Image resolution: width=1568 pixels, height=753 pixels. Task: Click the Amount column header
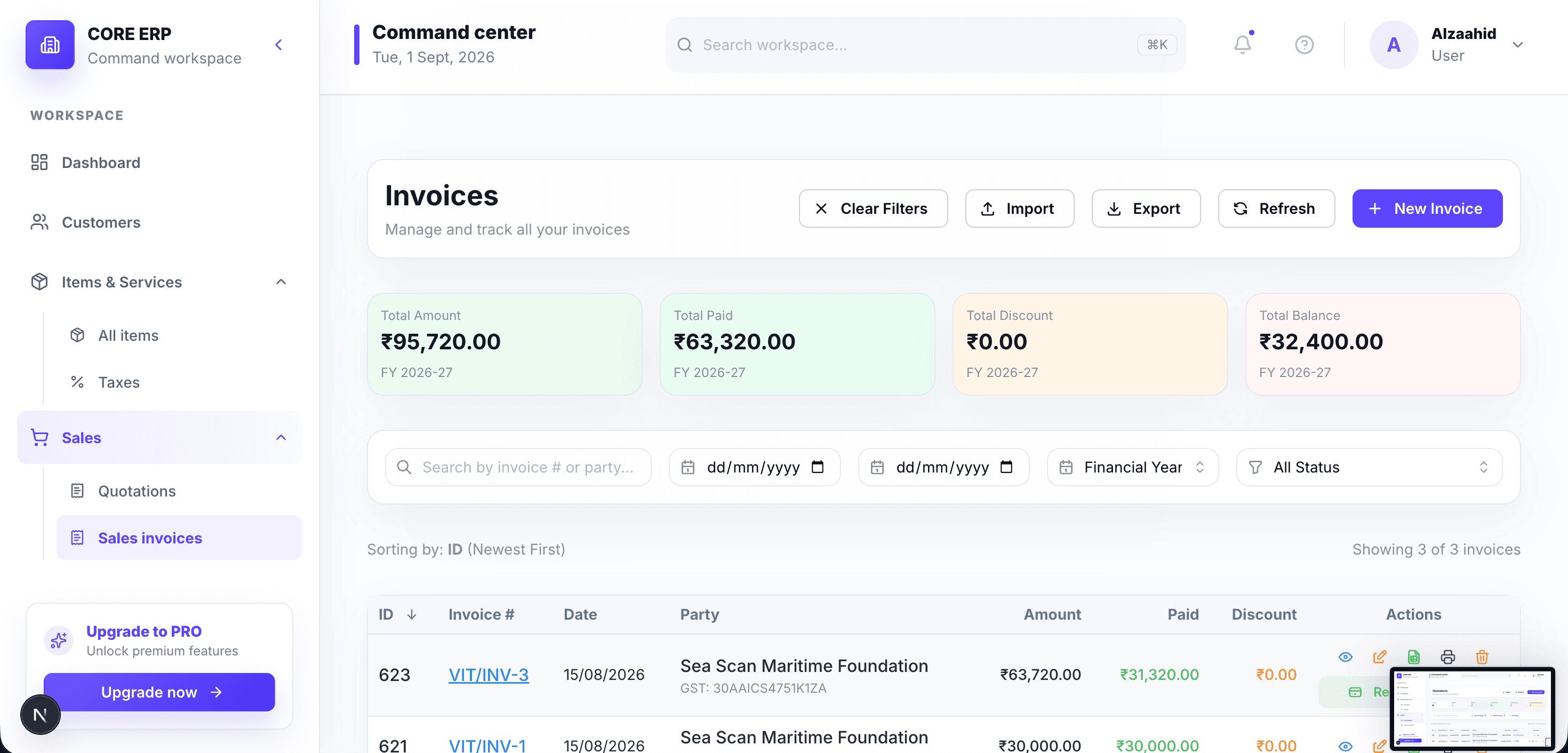[x=1052, y=615]
